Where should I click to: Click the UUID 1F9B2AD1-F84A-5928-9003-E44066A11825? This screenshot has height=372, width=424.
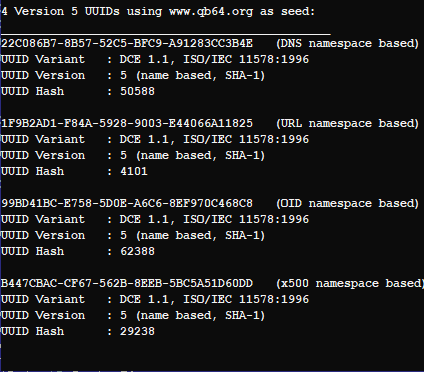127,124
